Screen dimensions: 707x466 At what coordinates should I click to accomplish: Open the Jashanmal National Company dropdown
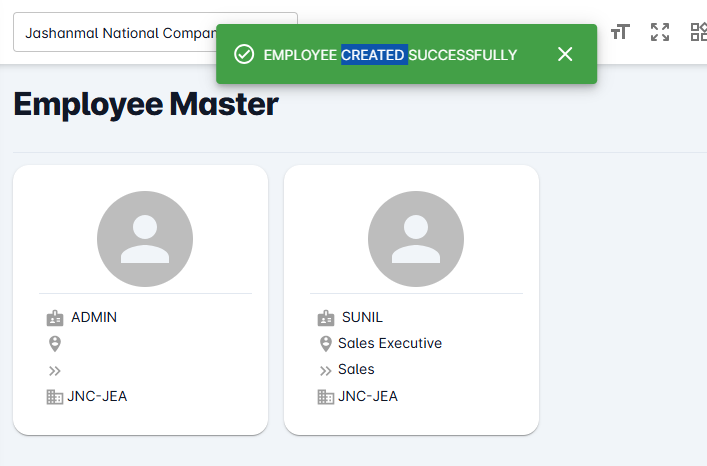(x=155, y=32)
